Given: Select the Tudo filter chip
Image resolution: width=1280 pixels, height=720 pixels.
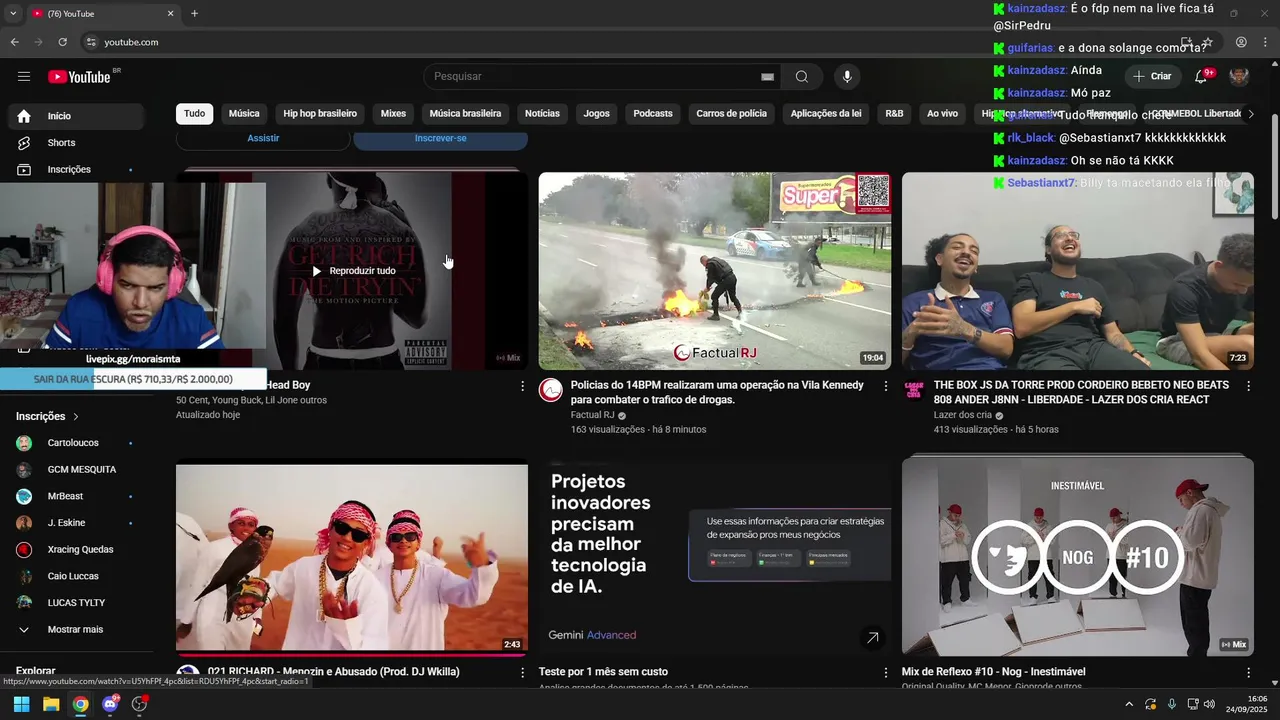Looking at the screenshot, I should (x=195, y=114).
